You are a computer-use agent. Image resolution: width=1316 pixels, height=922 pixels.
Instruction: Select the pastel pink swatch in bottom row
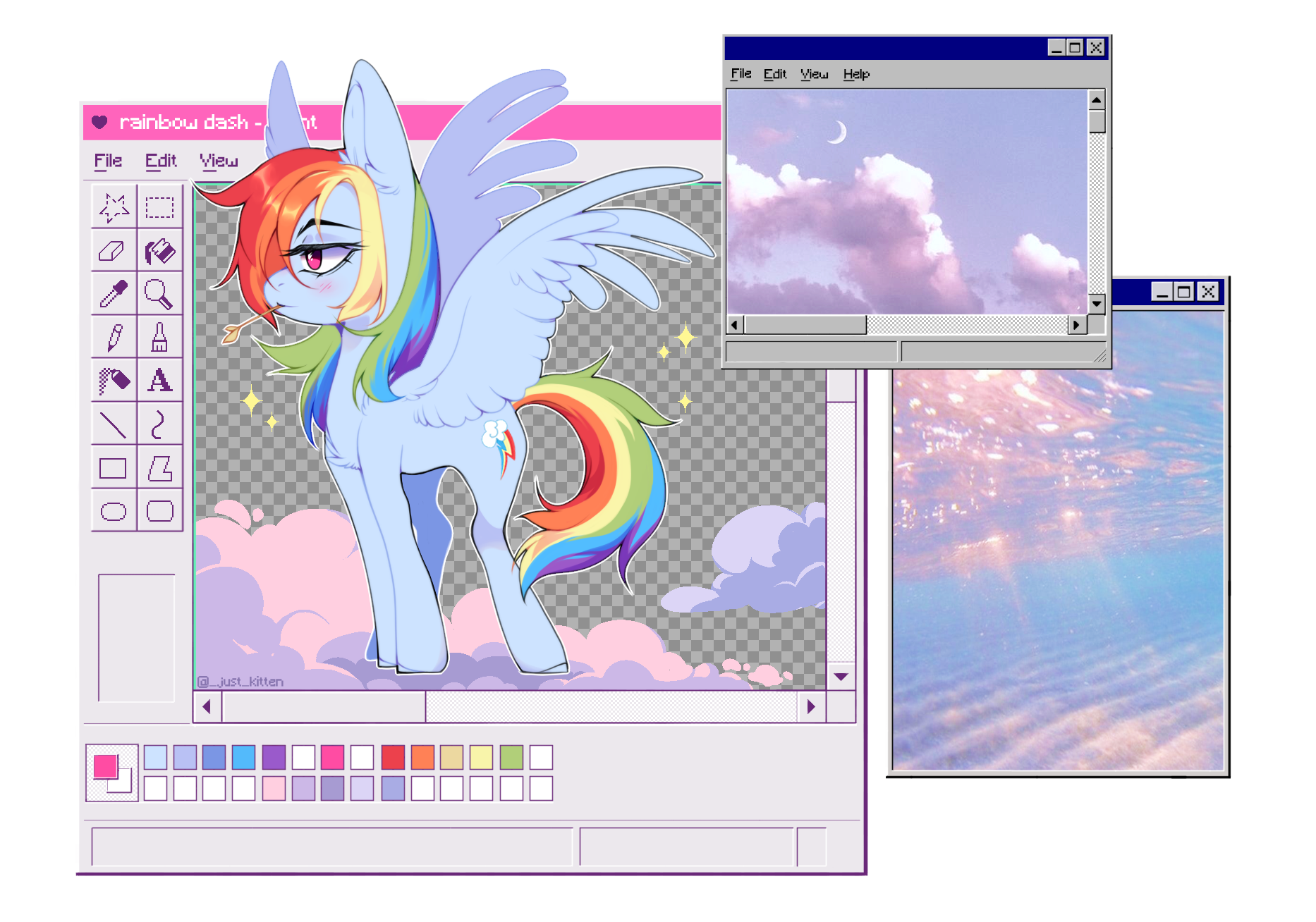[274, 788]
